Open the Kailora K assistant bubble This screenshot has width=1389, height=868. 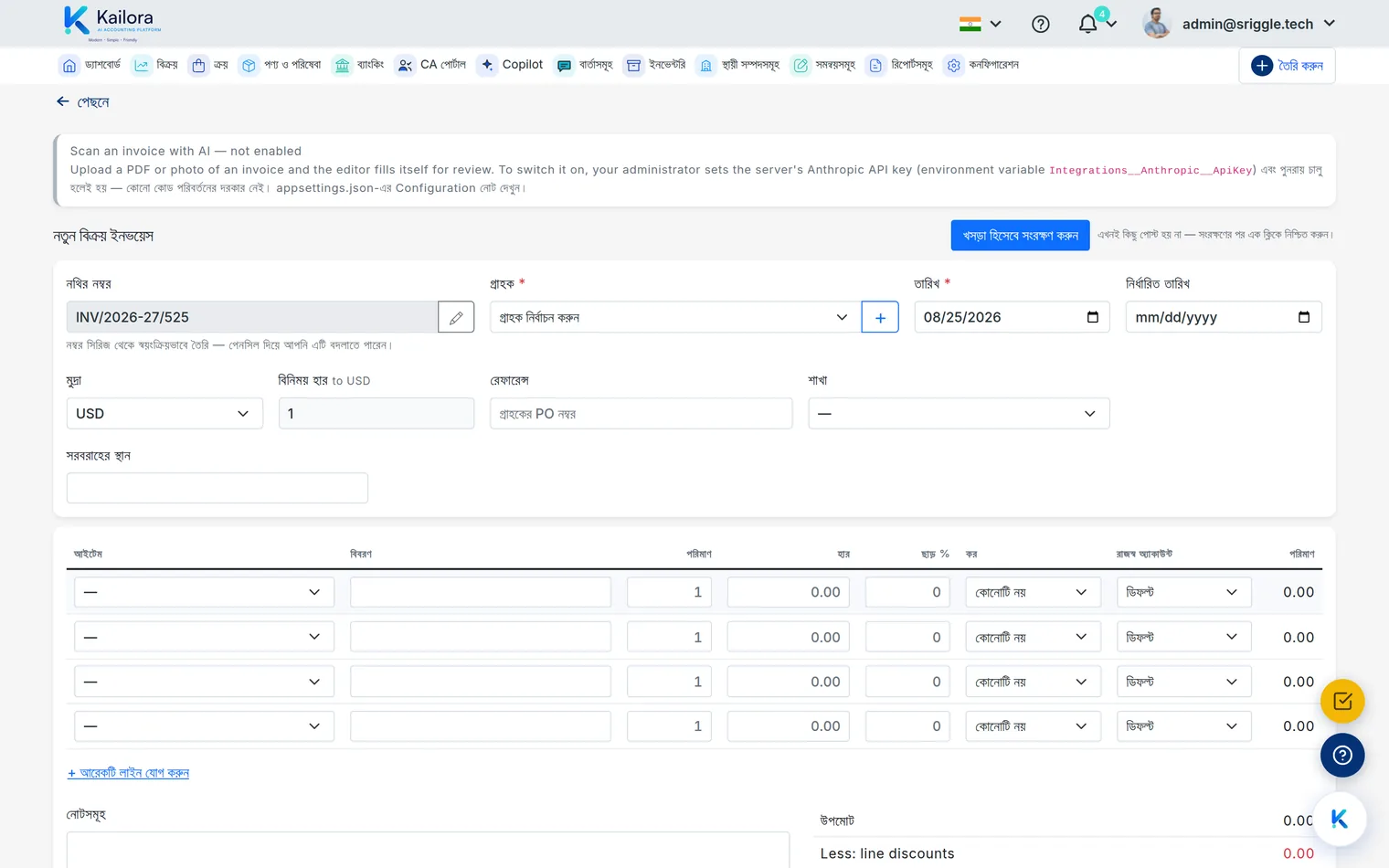[x=1340, y=819]
